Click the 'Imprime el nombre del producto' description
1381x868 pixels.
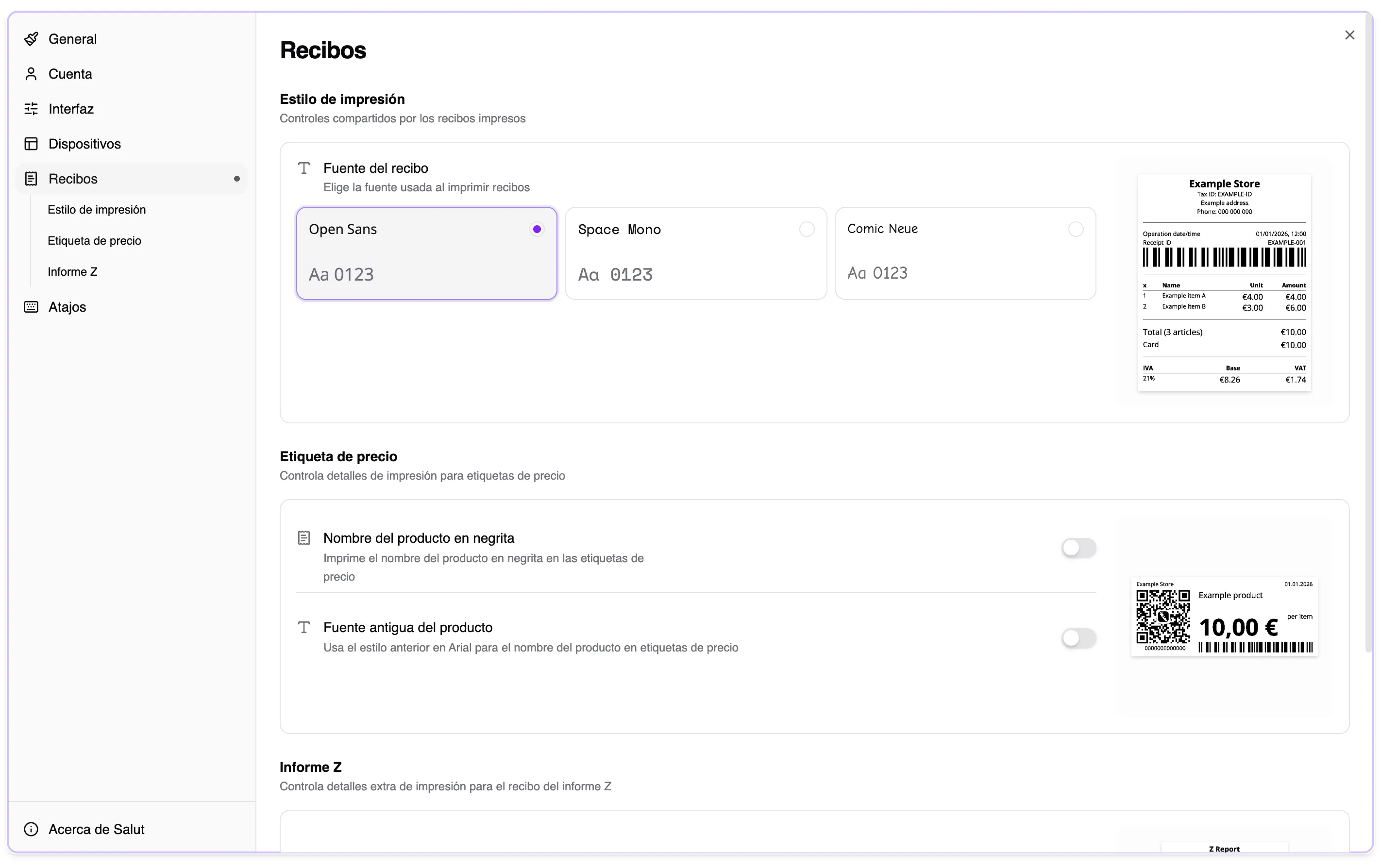pyautogui.click(x=484, y=568)
